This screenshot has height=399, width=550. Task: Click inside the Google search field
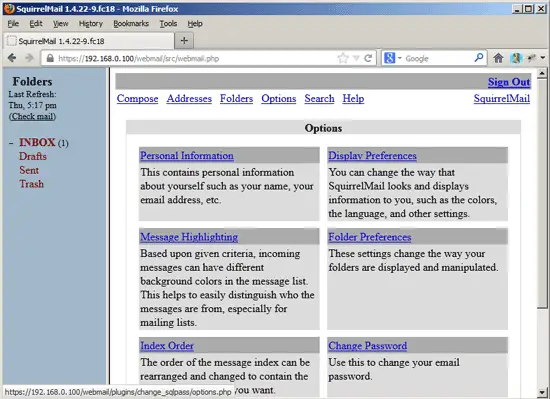438,58
